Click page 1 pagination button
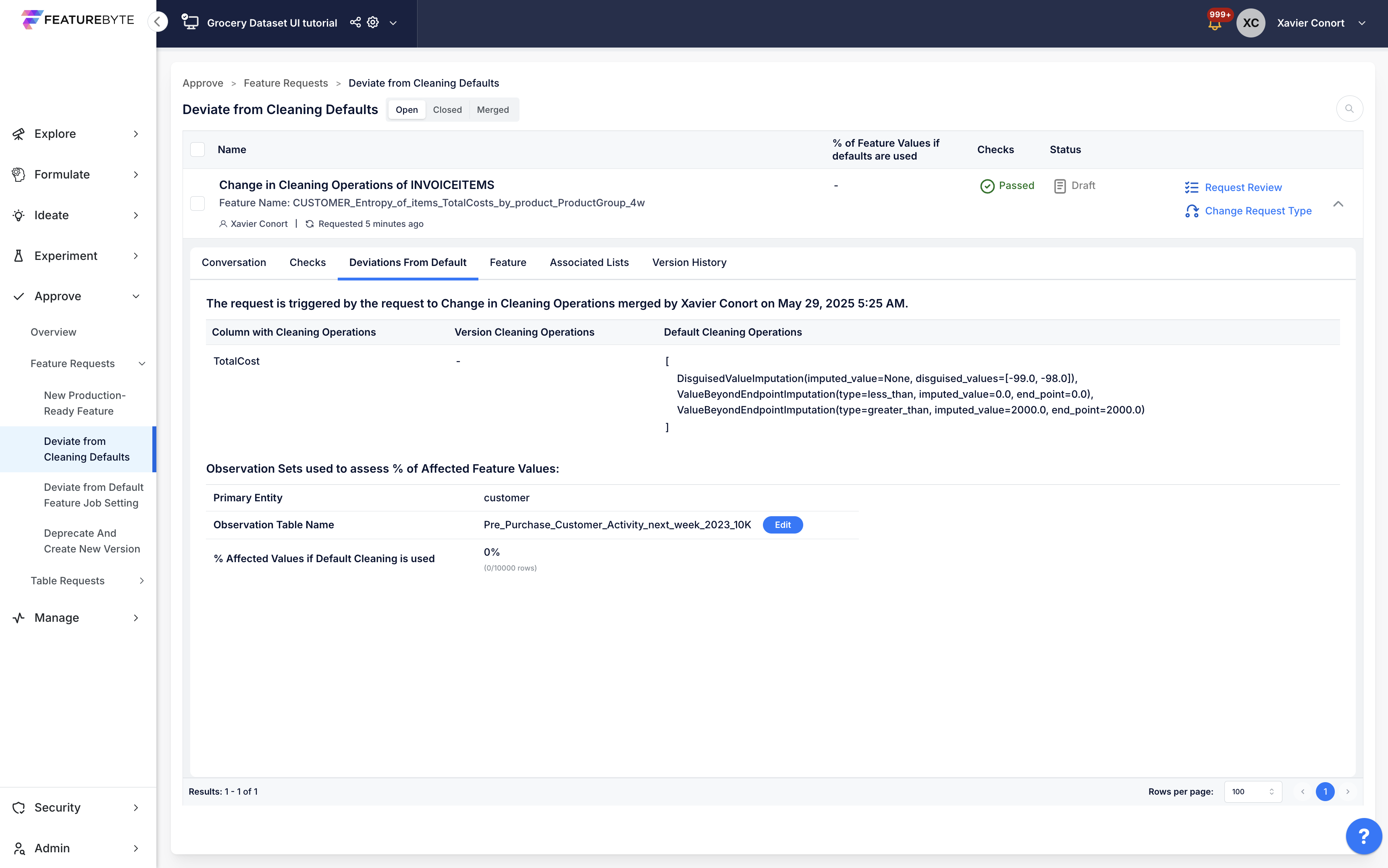This screenshot has height=868, width=1388. (x=1325, y=792)
